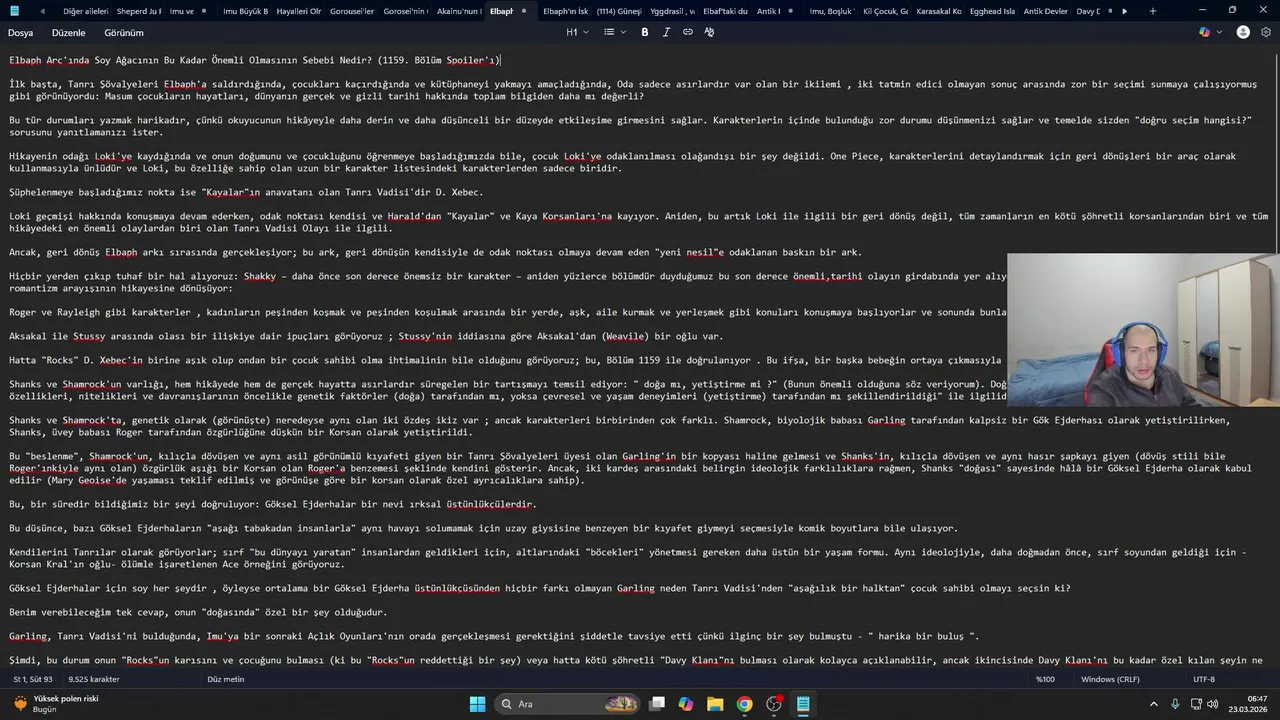The image size is (1280, 720).
Task: Open File Explorer from the taskbar
Action: coord(715,704)
